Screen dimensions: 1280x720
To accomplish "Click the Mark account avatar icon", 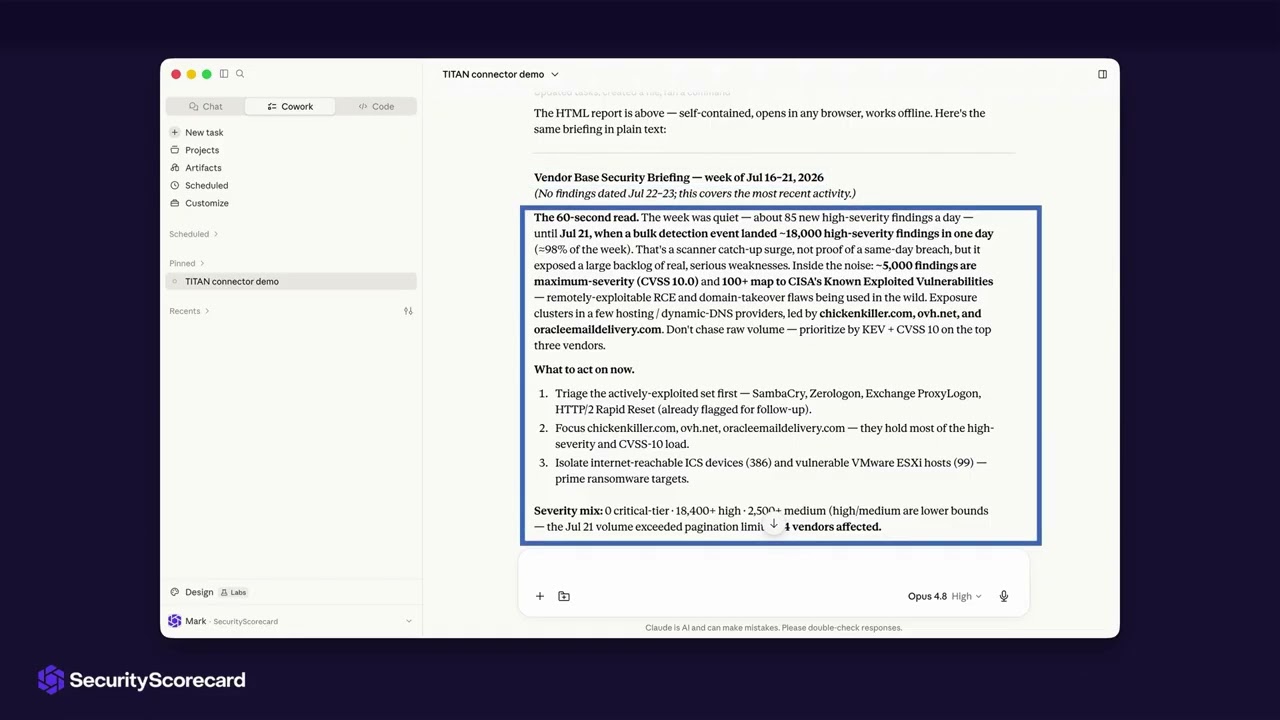I will 175,621.
